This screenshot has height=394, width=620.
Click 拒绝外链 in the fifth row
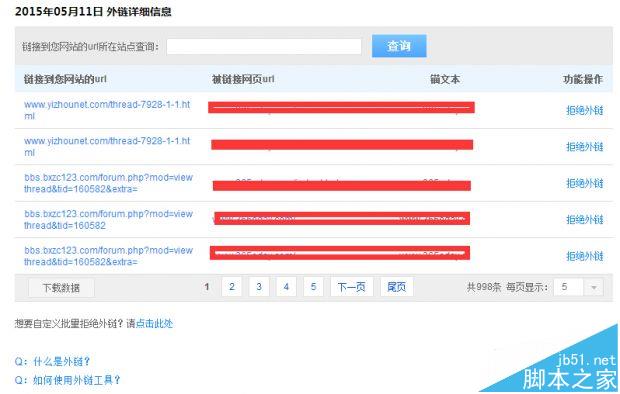(584, 256)
